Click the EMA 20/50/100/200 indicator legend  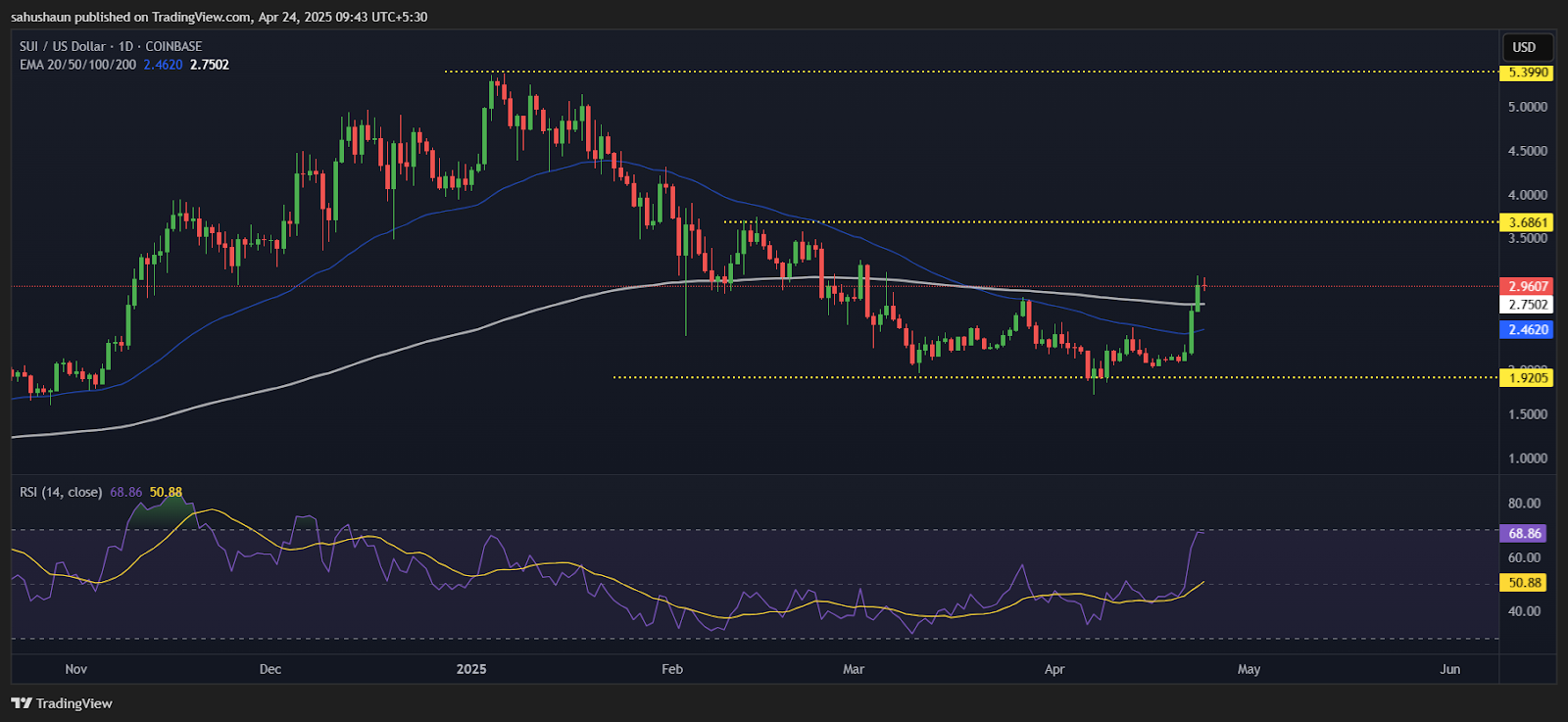(78, 65)
